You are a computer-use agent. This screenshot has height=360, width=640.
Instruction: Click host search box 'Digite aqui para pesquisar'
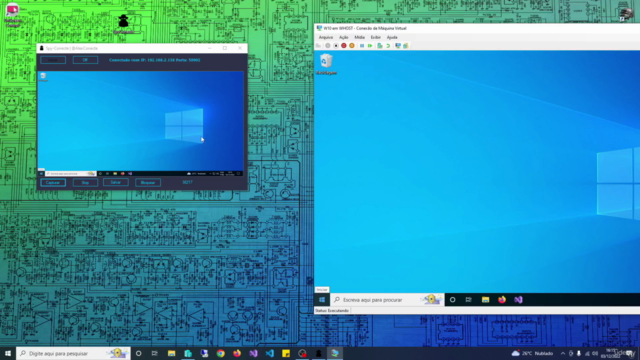(73, 353)
